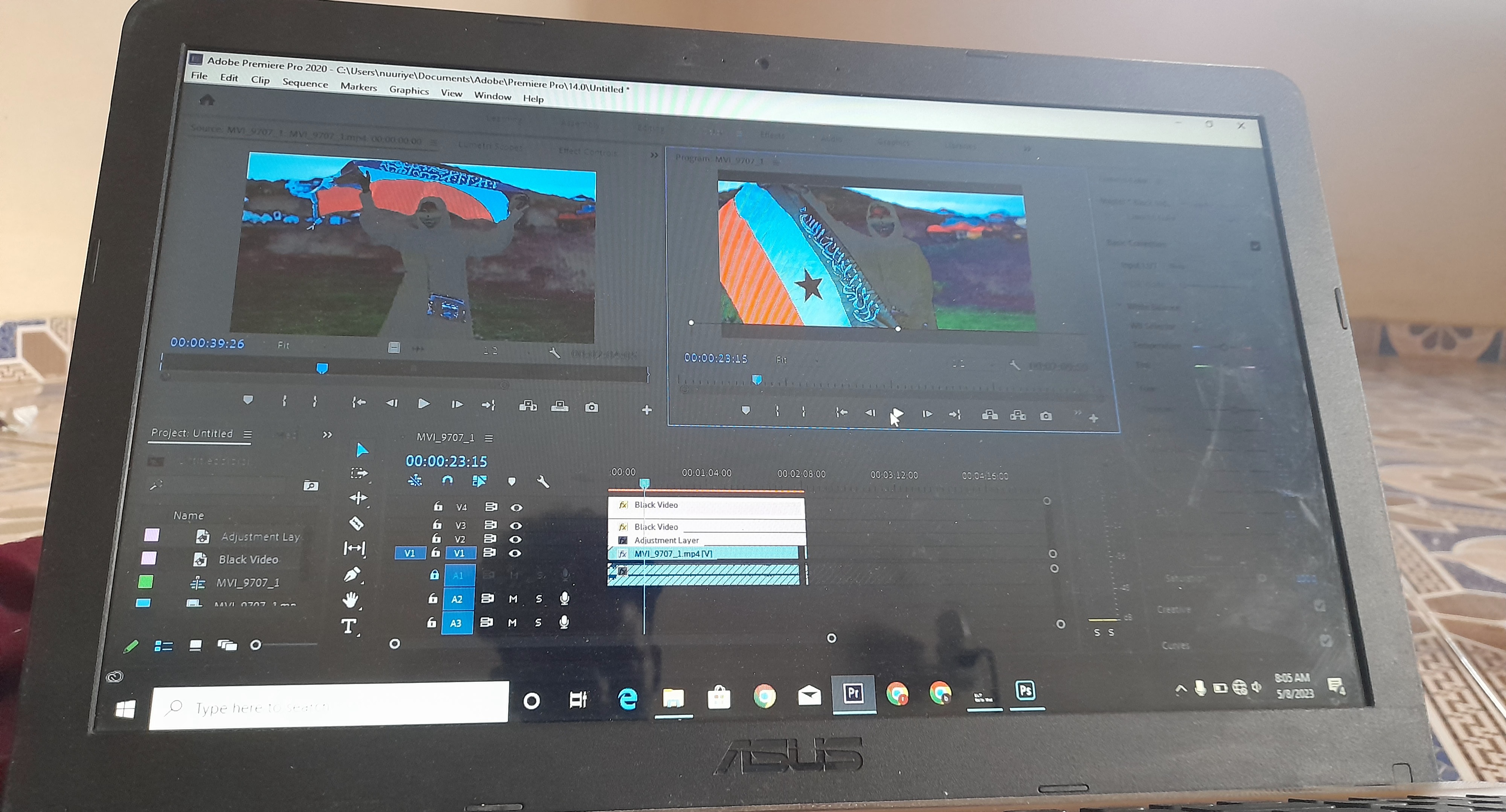Click Program monitor Extract button

[1018, 415]
